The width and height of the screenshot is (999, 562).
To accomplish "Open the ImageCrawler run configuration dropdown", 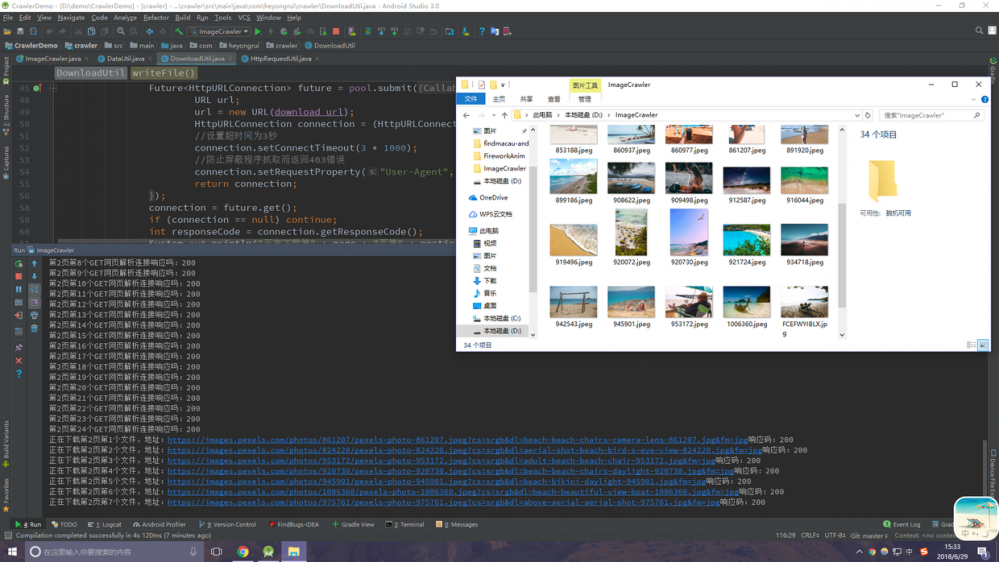I will tap(220, 32).
